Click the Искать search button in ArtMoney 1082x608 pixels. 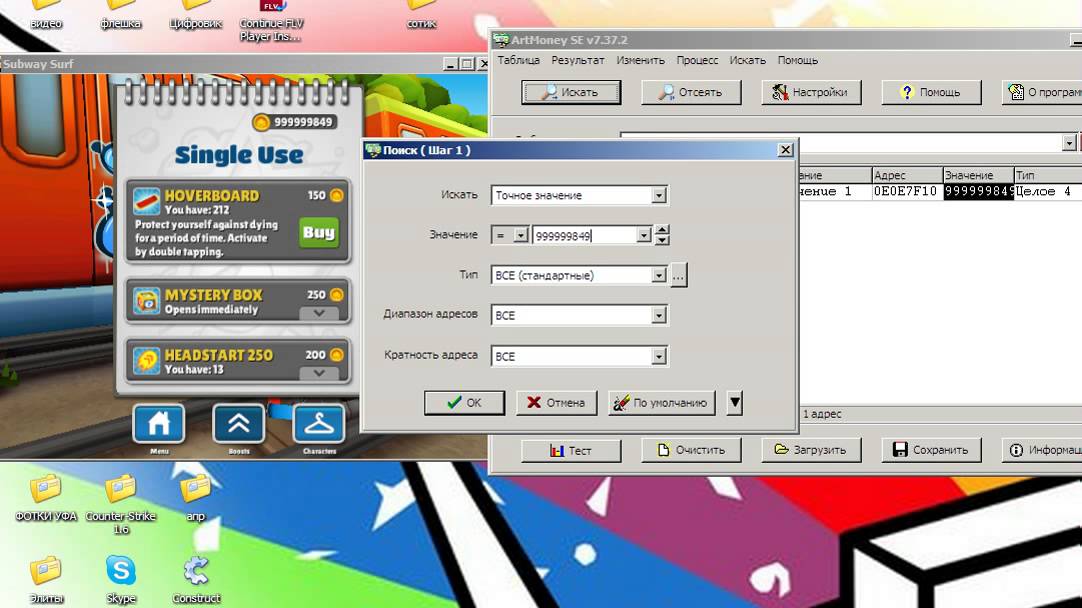tap(571, 92)
